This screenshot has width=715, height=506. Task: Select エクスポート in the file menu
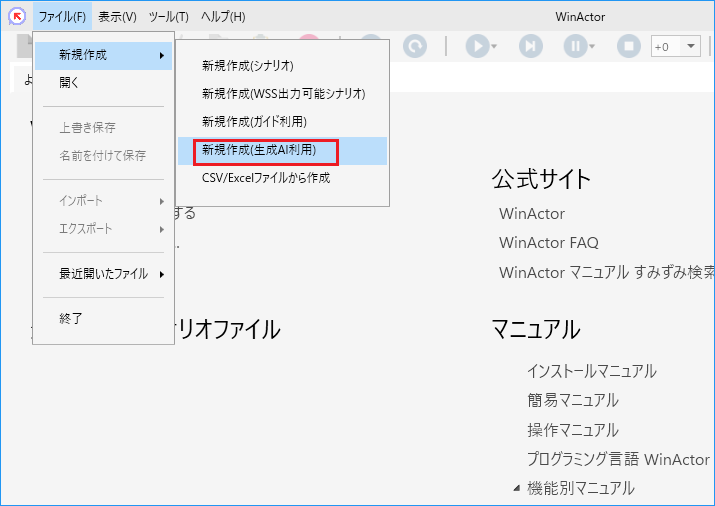click(104, 229)
